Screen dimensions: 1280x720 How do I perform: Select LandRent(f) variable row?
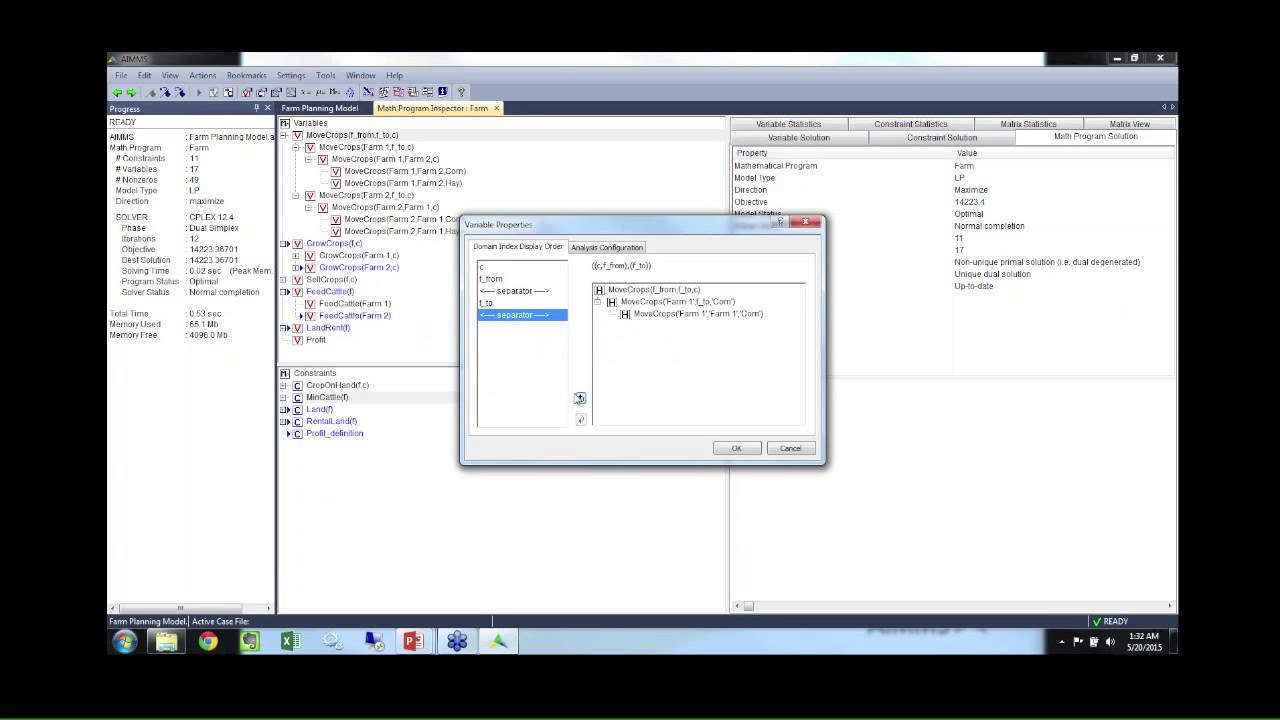327,328
